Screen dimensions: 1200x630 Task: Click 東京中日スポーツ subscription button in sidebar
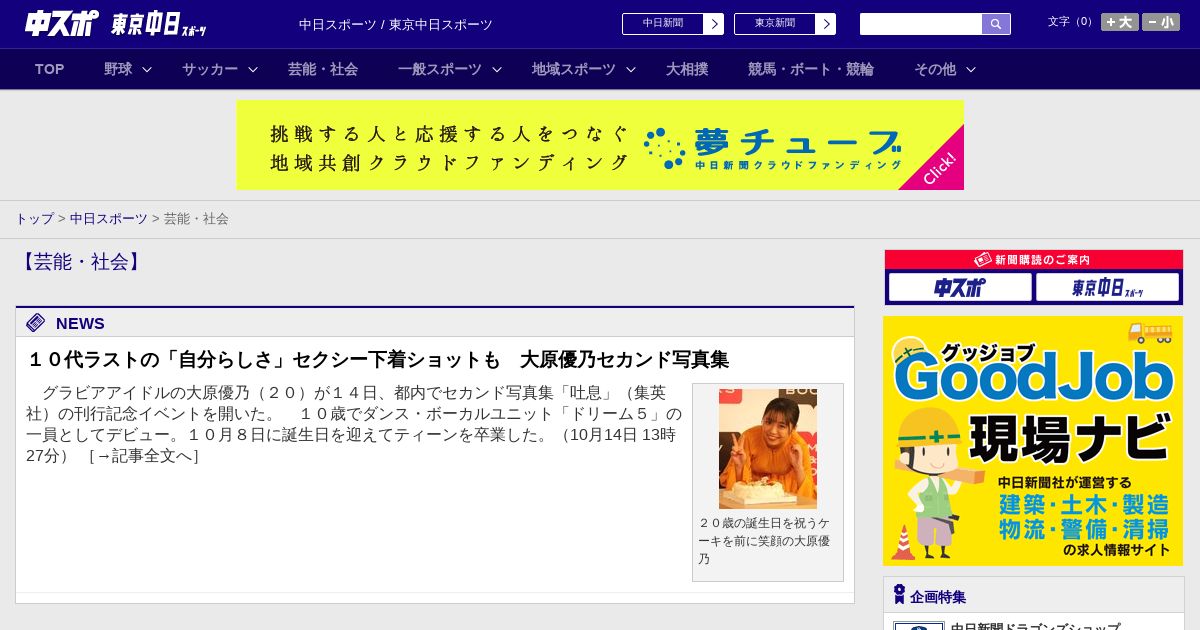tap(1107, 288)
